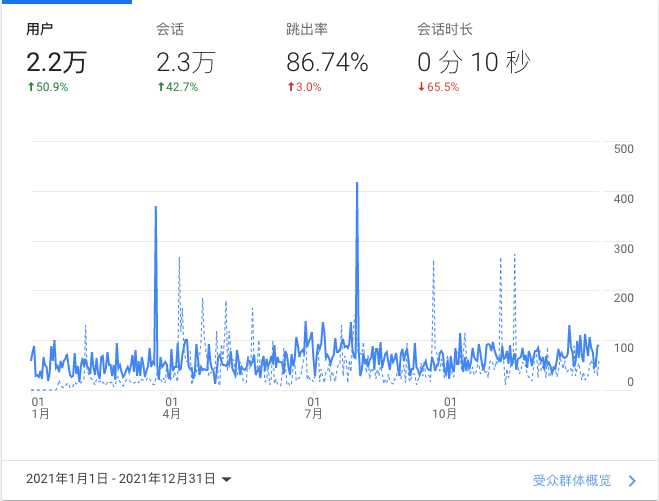Click the red up arrow beside 3.0%
Viewport: 659px width, 501px height.
click(x=291, y=87)
